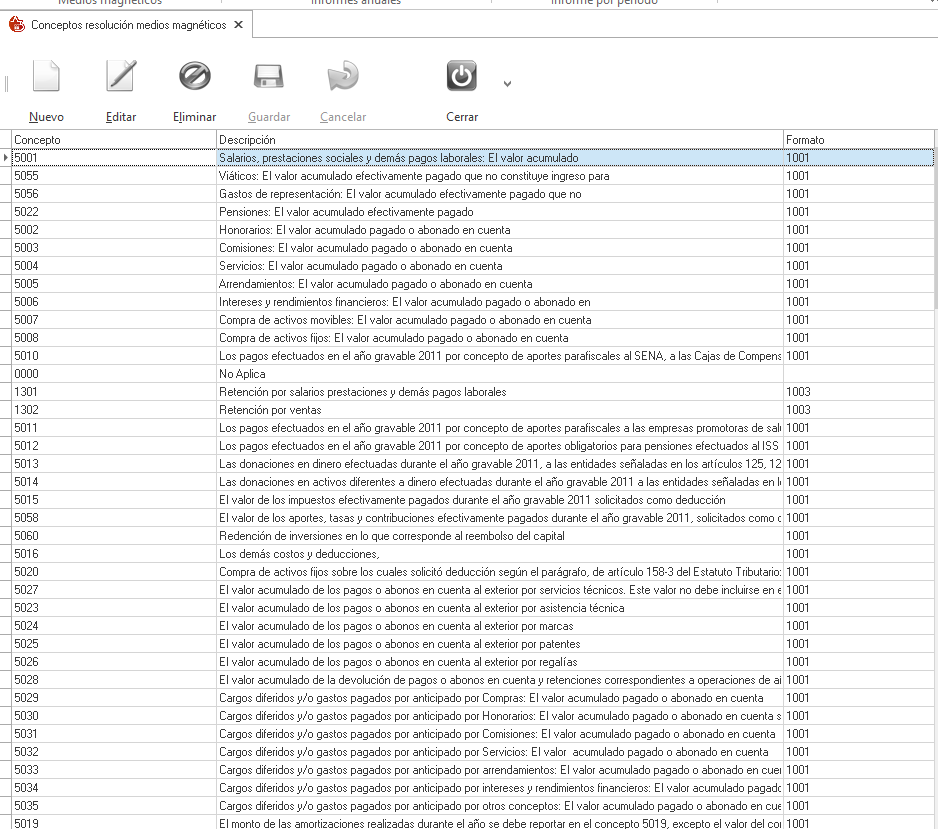Close the Conceptos resolución medios magnéticos tab
This screenshot has width=938, height=829.
point(238,25)
